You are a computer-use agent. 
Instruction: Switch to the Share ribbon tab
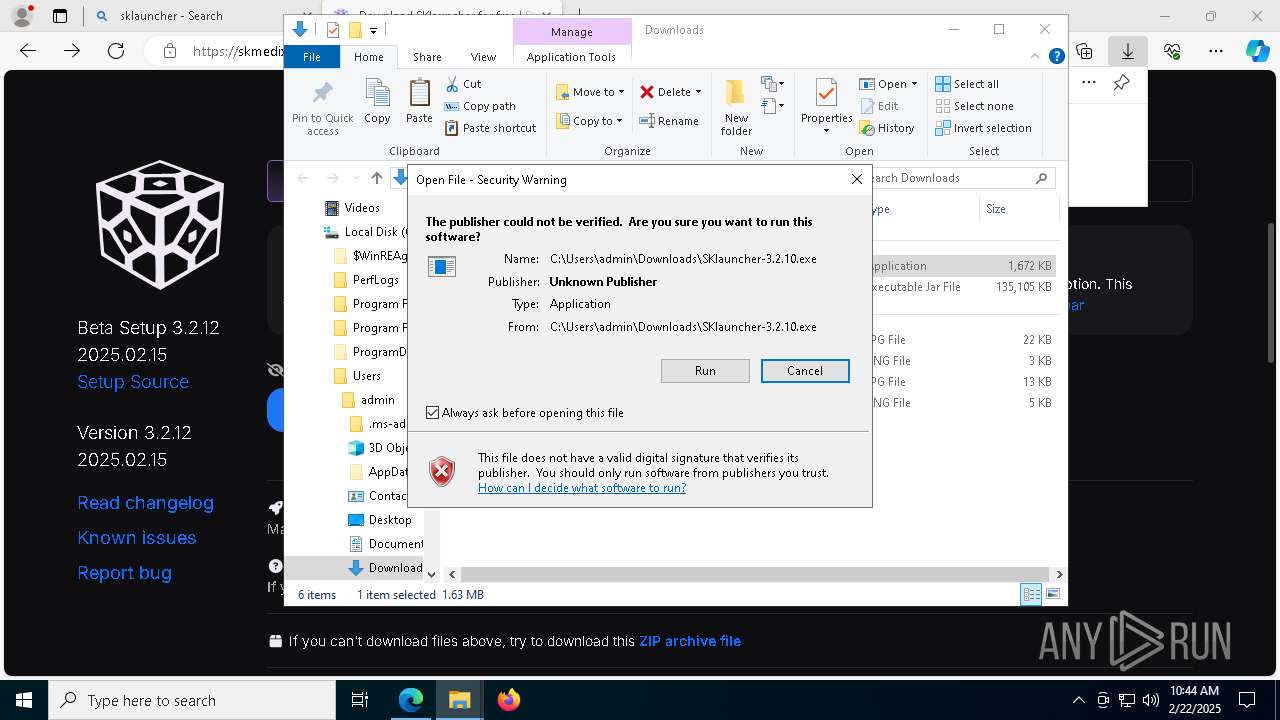click(x=427, y=57)
